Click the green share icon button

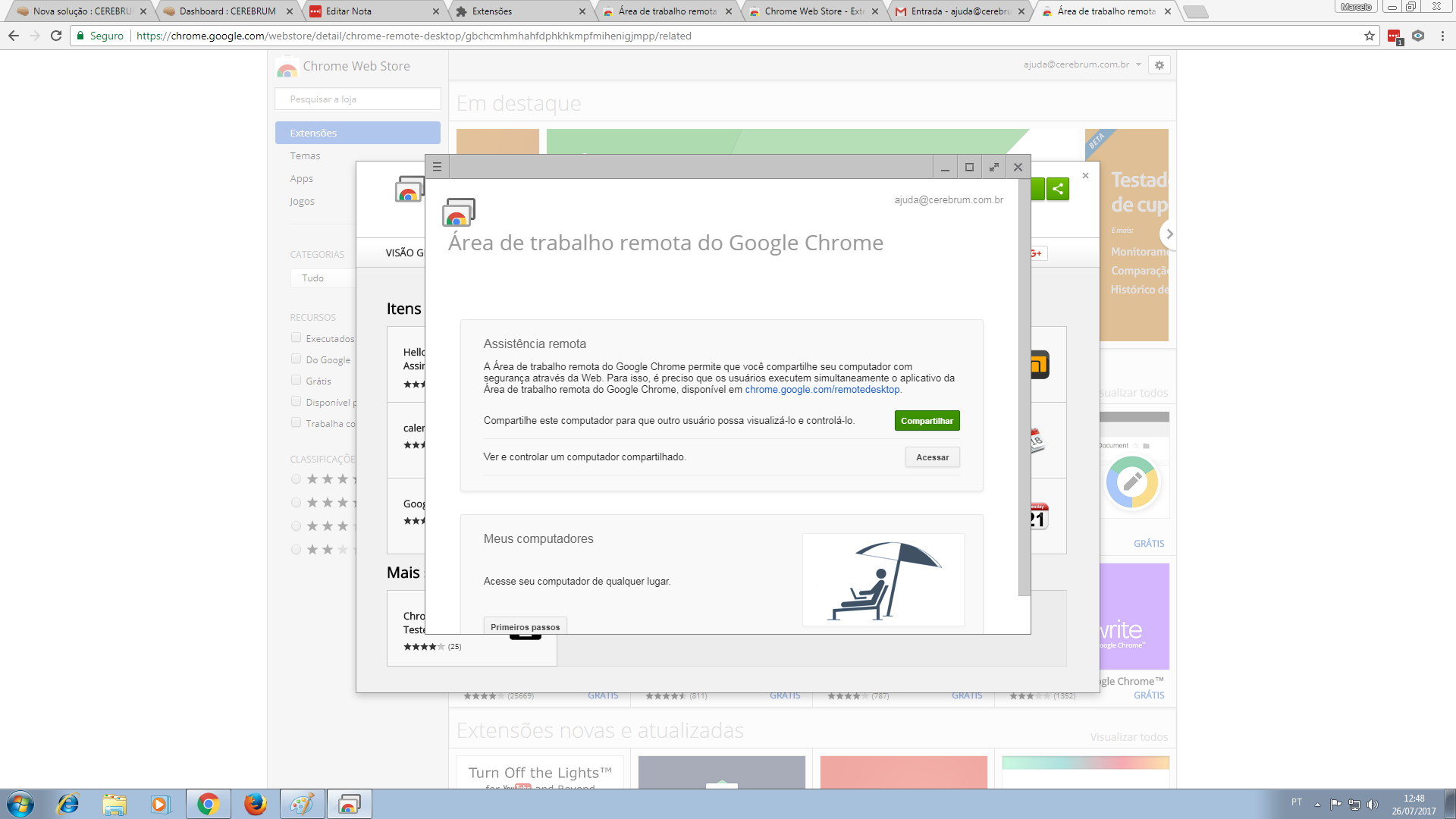[1058, 189]
